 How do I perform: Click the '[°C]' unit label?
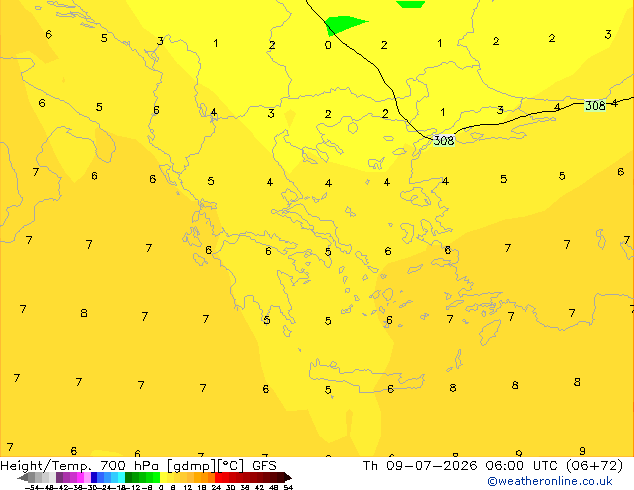(x=231, y=466)
